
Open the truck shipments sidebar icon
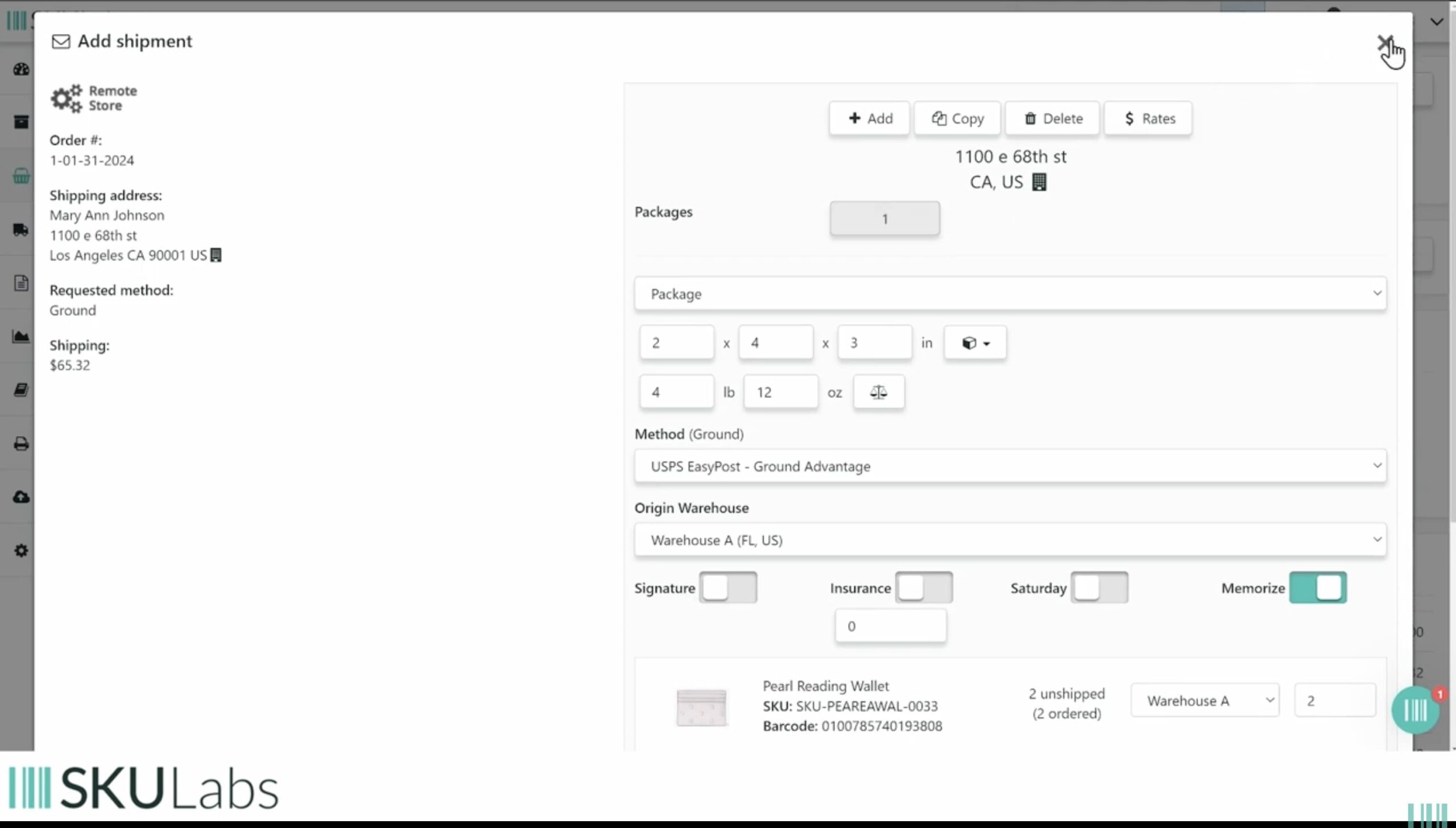(21, 230)
